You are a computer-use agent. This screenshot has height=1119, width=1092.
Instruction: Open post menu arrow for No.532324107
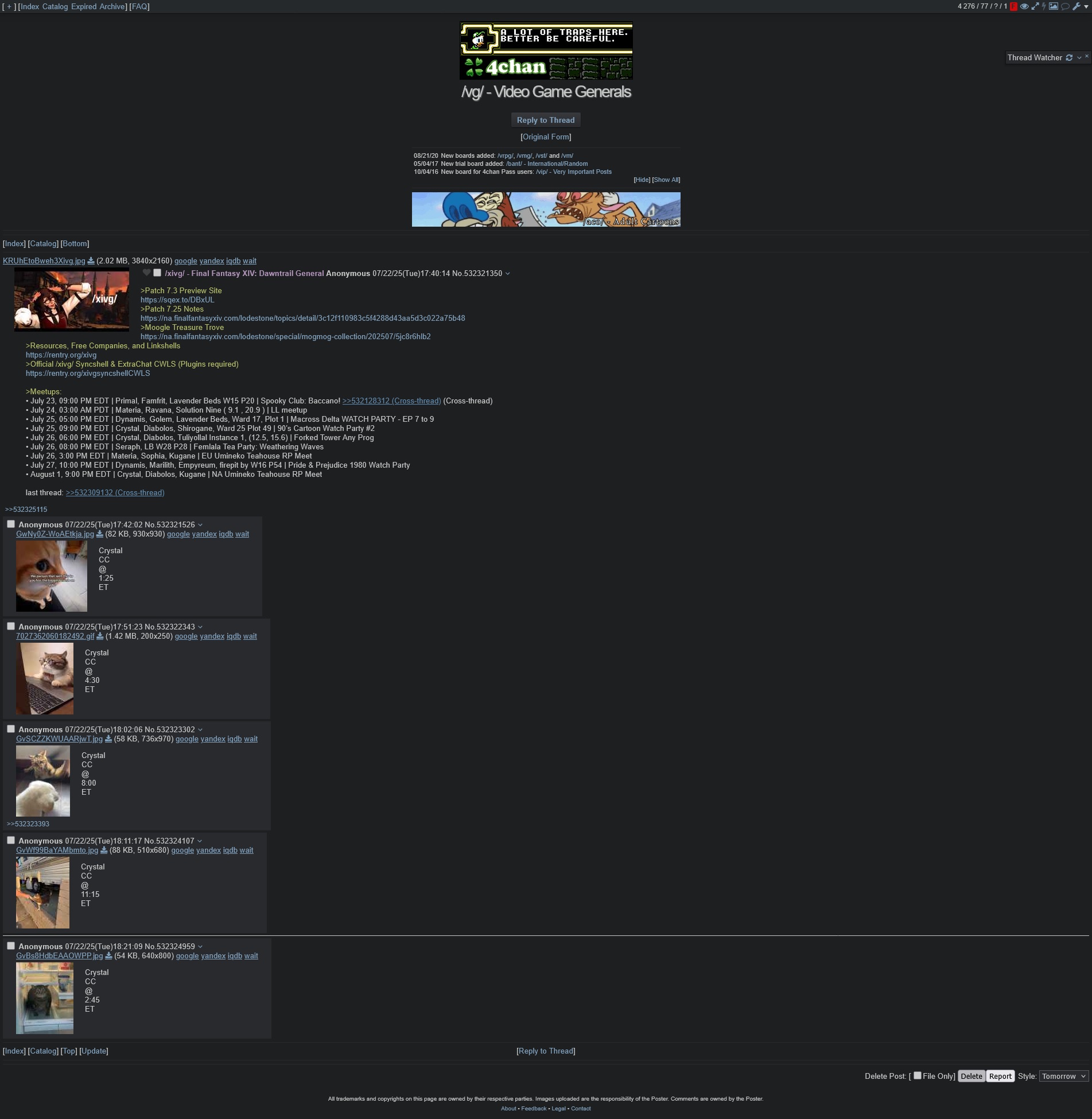pyautogui.click(x=200, y=841)
